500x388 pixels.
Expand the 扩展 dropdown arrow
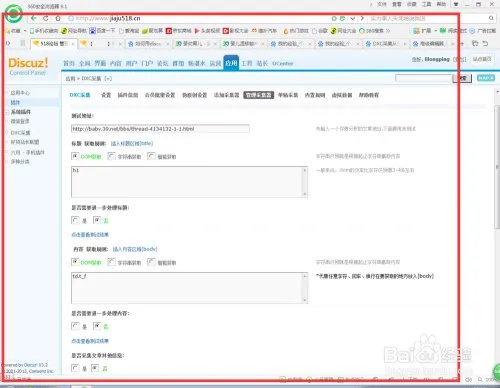[435, 31]
